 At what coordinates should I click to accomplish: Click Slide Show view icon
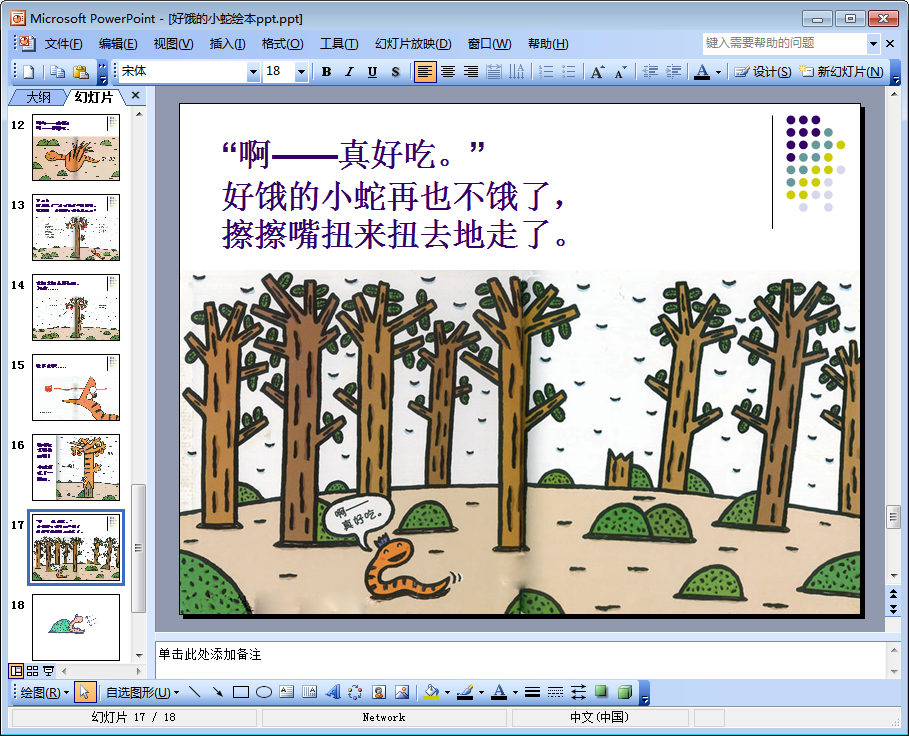49,671
